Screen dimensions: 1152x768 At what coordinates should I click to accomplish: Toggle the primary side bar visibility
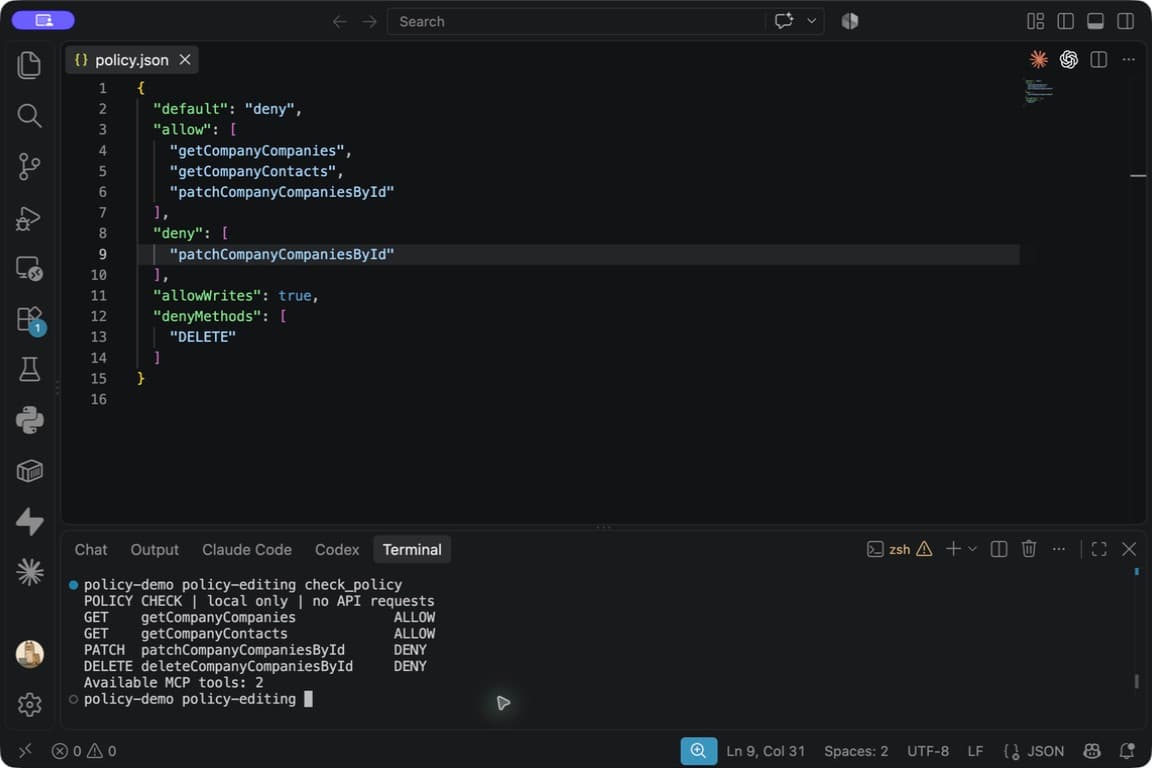click(1065, 21)
